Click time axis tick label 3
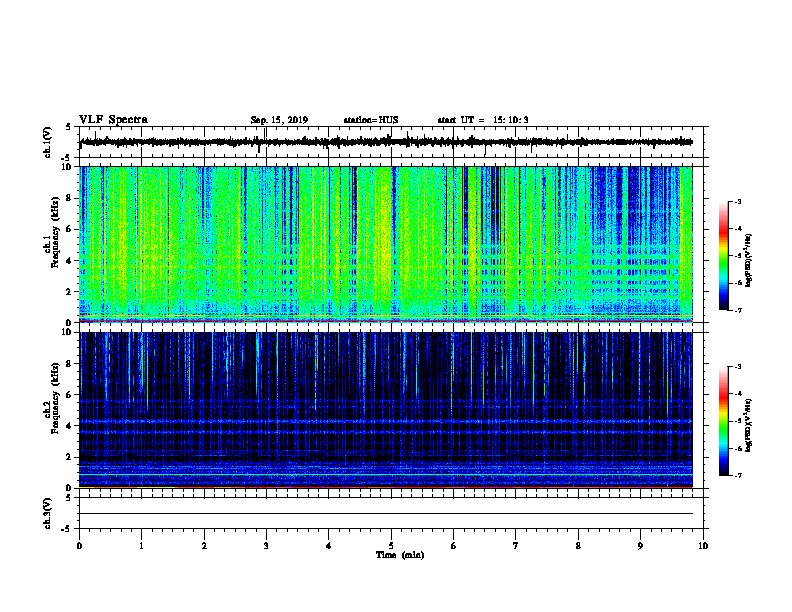The height and width of the screenshot is (612, 792). click(x=266, y=545)
